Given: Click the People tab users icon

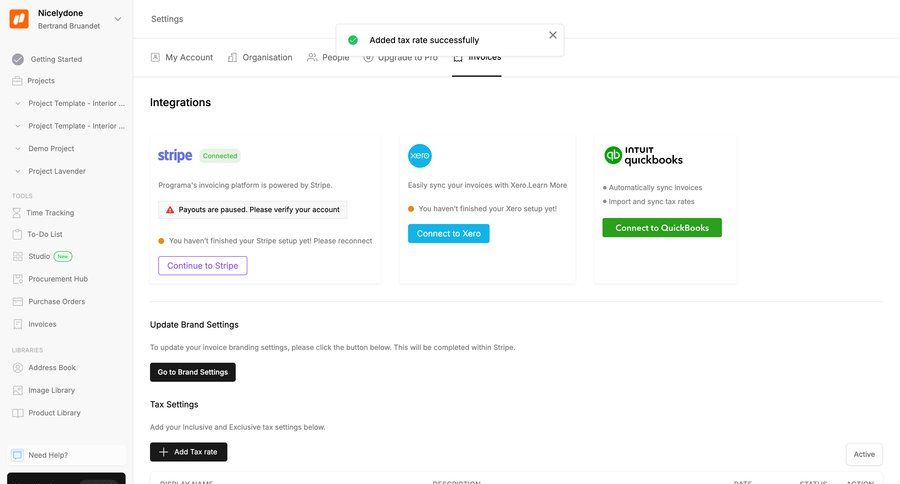Looking at the screenshot, I should pos(312,57).
